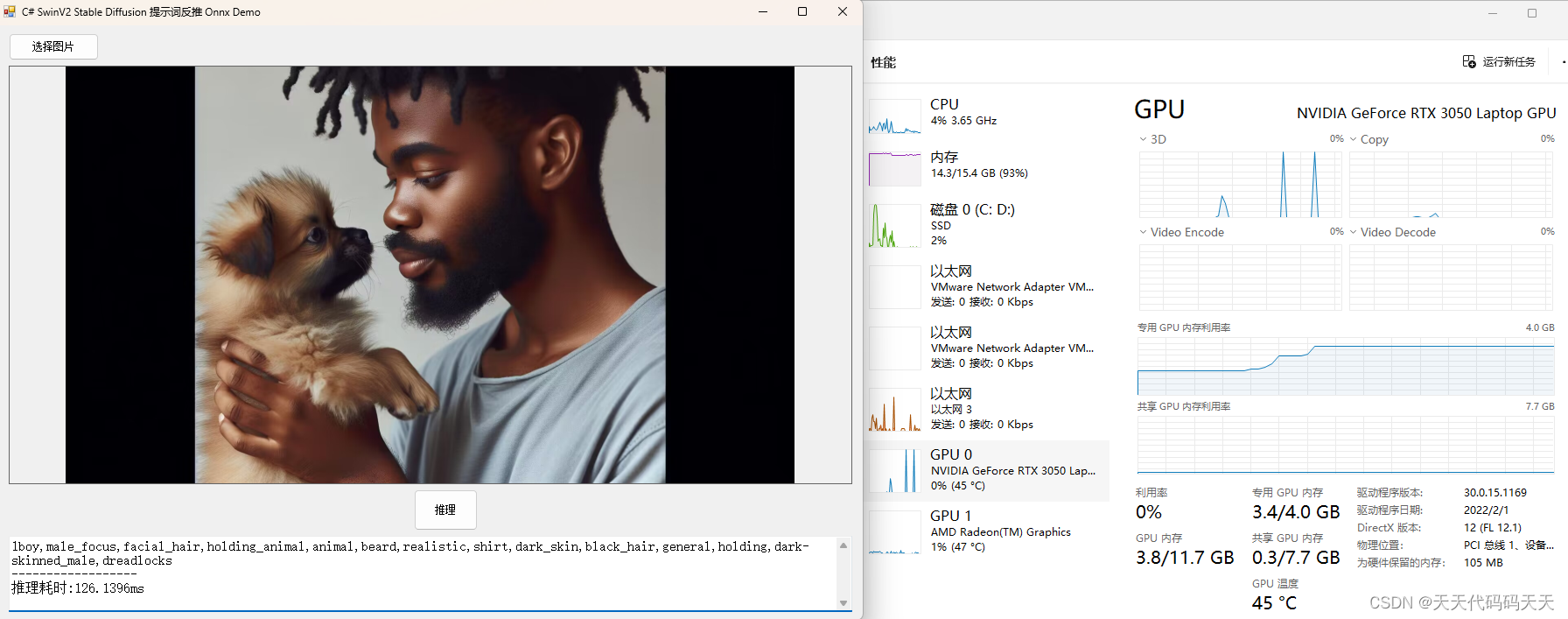1568x619 pixels.
Task: Click the SwinV2 demo app title bar icon
Action: [x=10, y=11]
